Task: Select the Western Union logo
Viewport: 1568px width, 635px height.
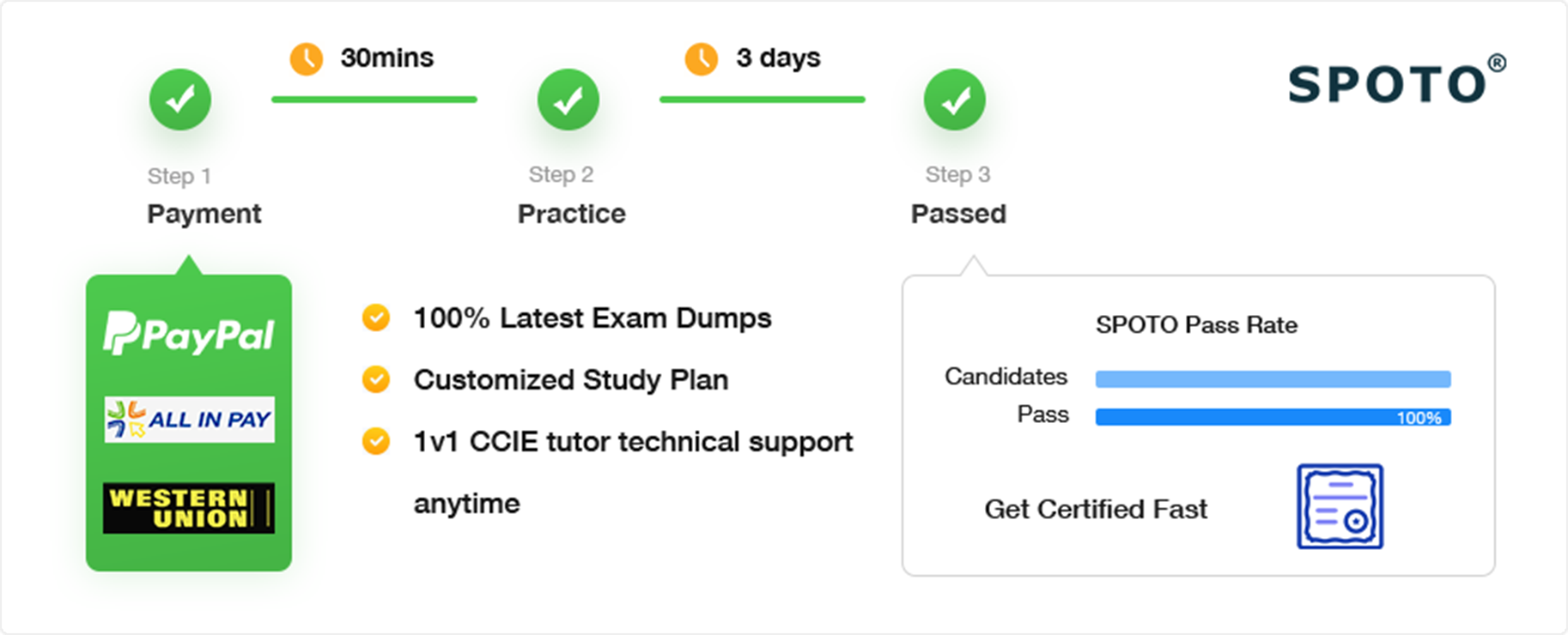Action: point(189,508)
